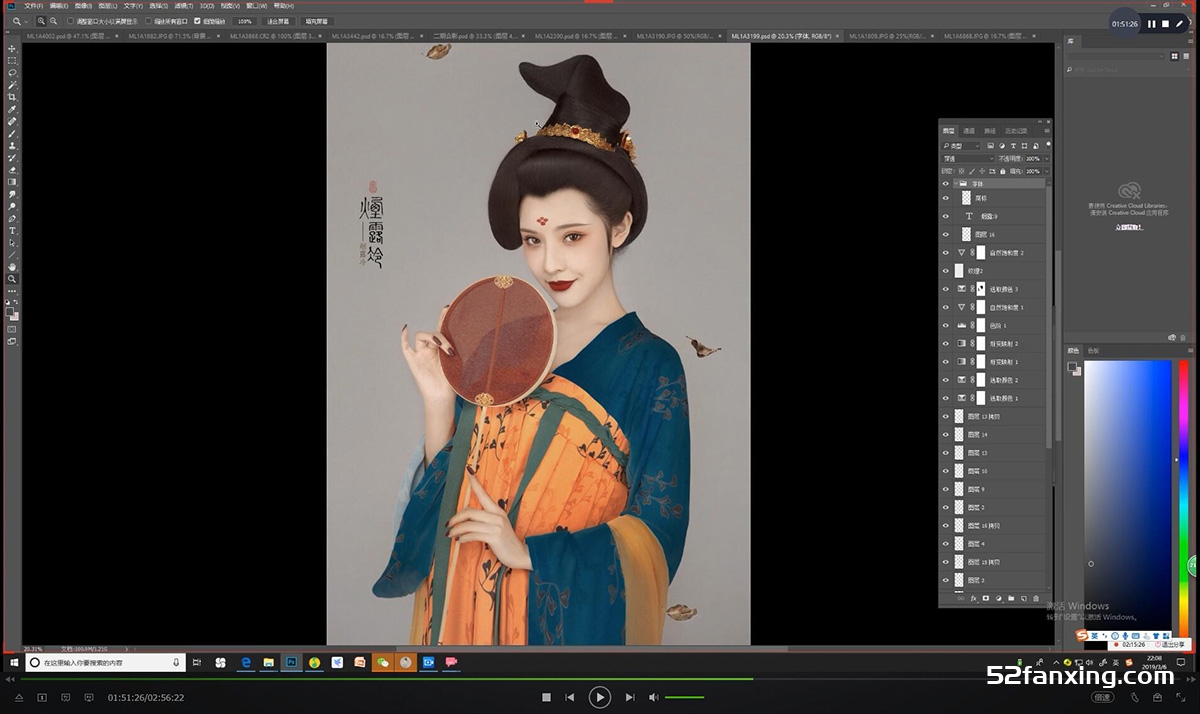Play the video with center play button

599,697
